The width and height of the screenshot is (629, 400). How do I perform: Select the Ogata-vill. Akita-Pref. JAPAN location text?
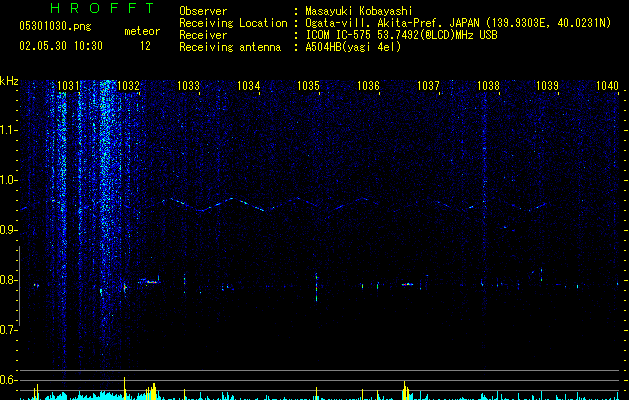(458, 23)
